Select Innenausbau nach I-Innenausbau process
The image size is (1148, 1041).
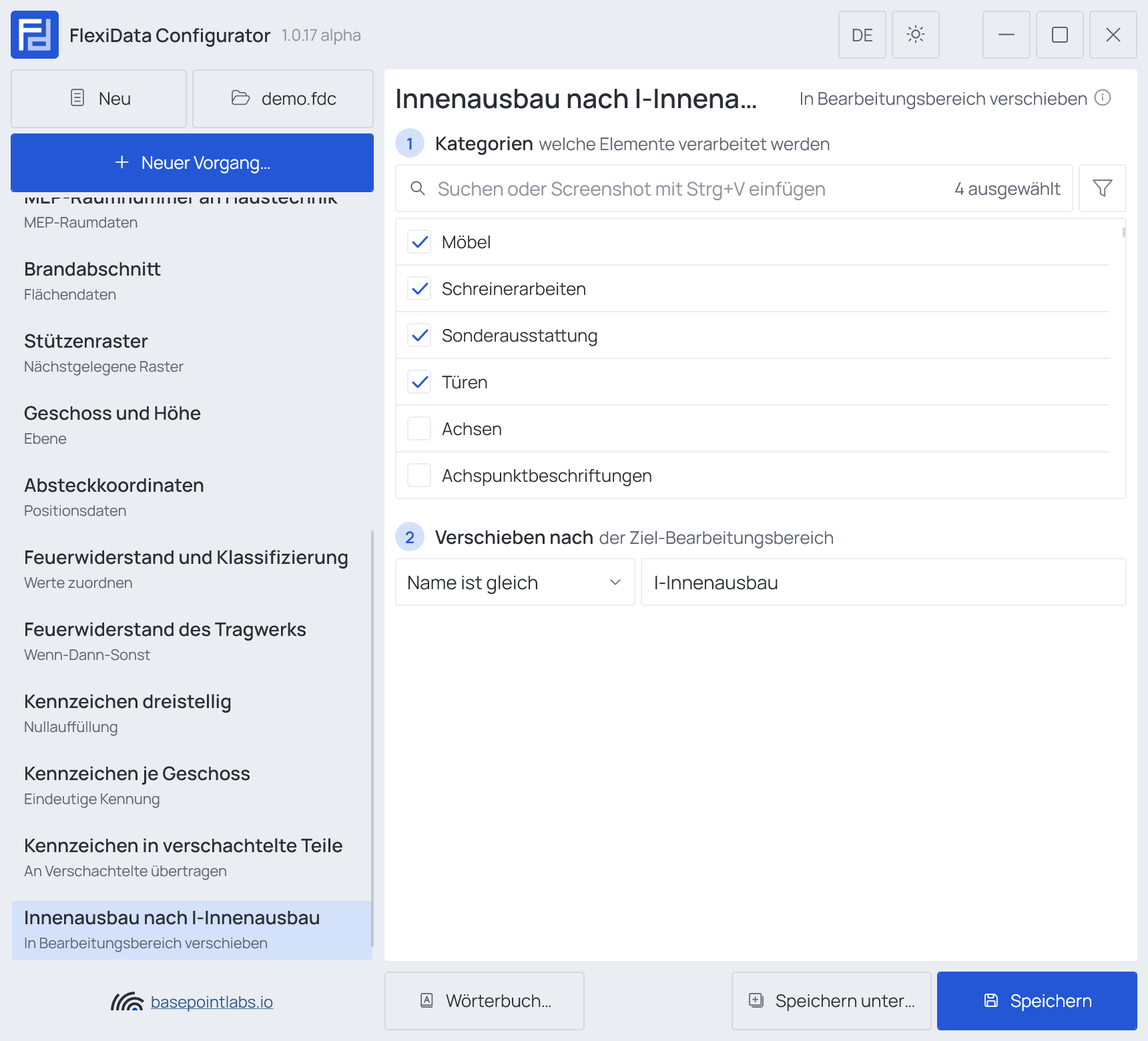click(x=191, y=930)
